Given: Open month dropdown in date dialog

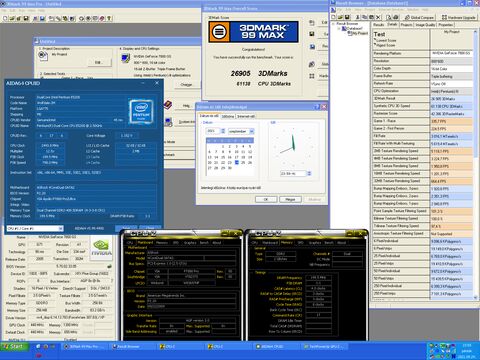Looking at the screenshot, I should pyautogui.click(x=252, y=131).
